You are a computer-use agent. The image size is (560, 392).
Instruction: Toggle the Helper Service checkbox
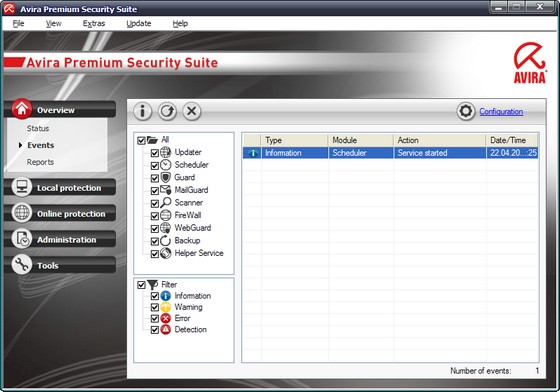155,254
